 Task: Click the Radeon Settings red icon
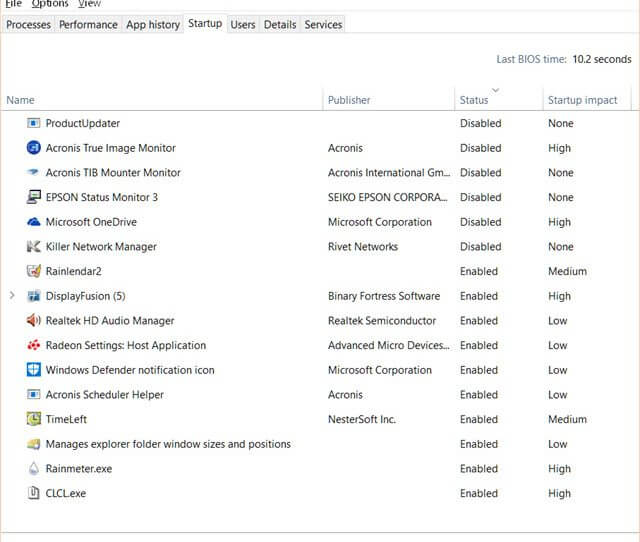[x=33, y=345]
